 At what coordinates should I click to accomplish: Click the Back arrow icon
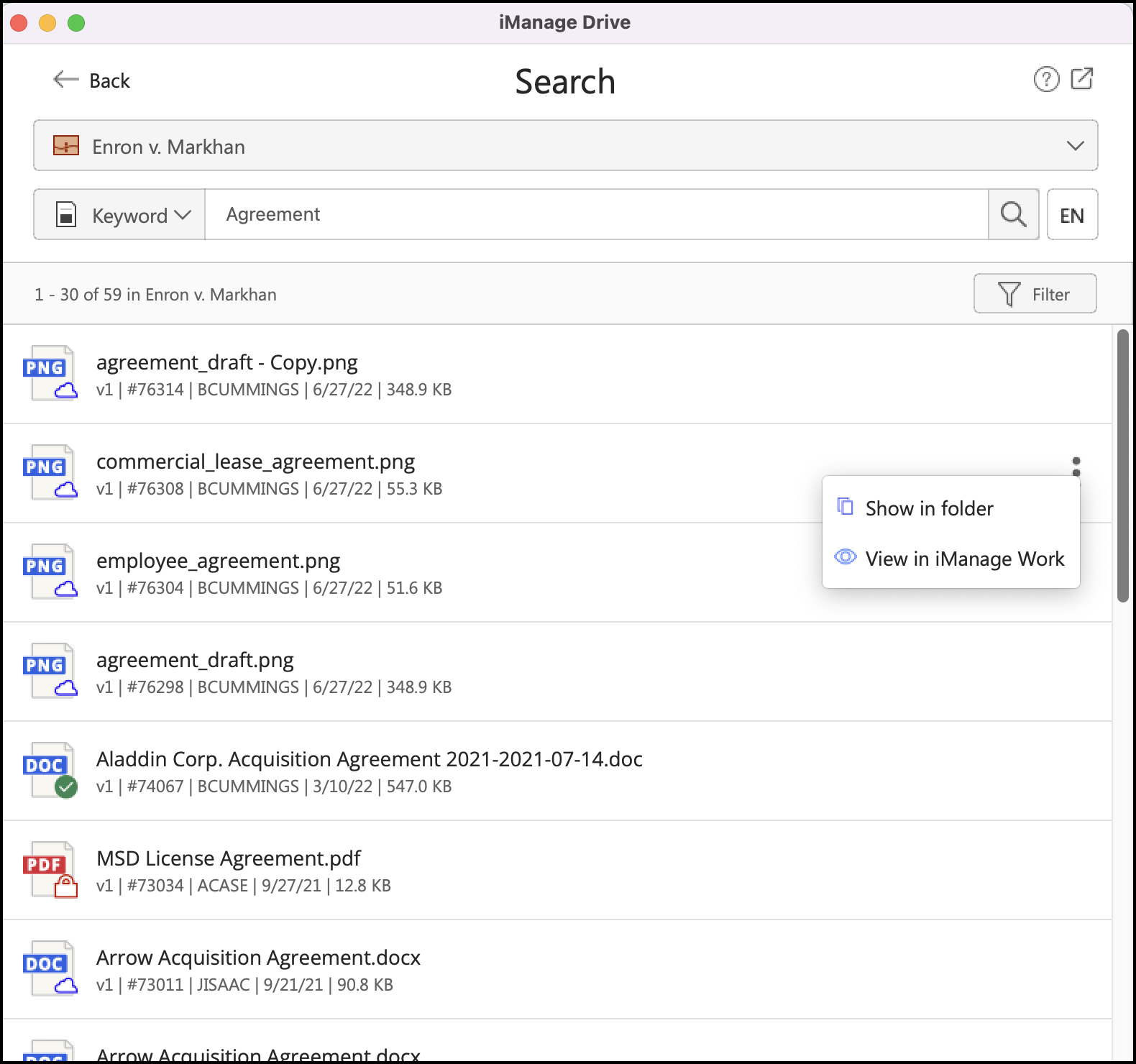[x=65, y=80]
